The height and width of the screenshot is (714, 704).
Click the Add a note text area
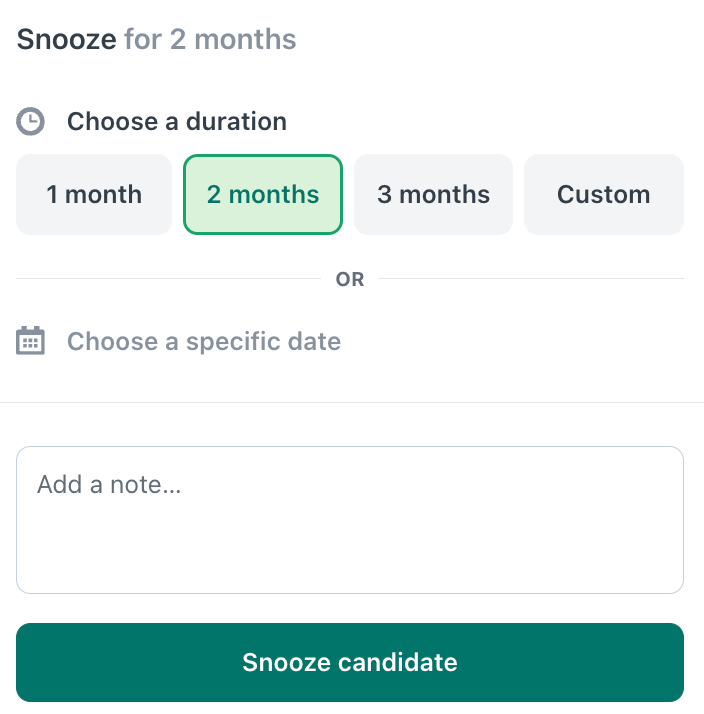350,520
